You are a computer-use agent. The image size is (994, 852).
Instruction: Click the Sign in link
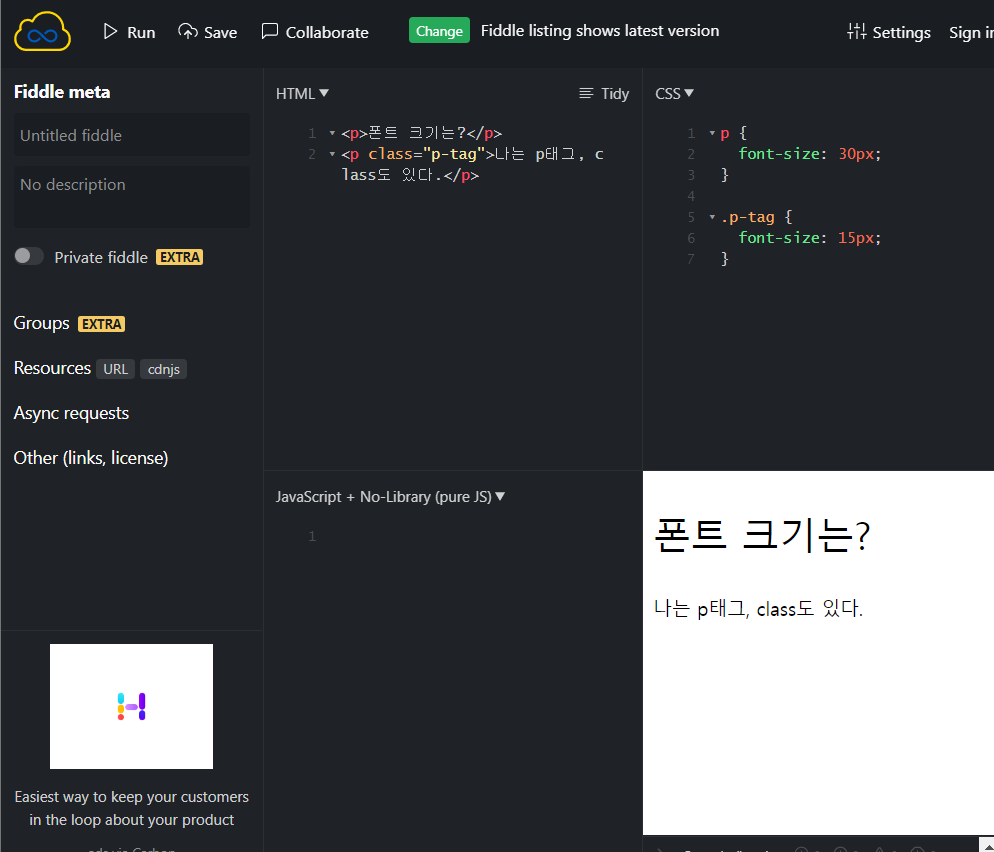(971, 32)
